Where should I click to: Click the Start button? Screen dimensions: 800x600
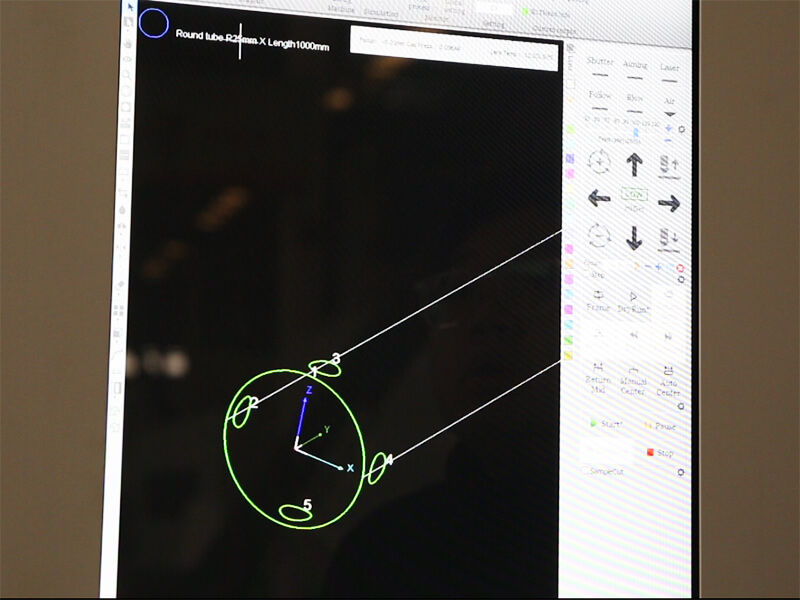point(606,423)
